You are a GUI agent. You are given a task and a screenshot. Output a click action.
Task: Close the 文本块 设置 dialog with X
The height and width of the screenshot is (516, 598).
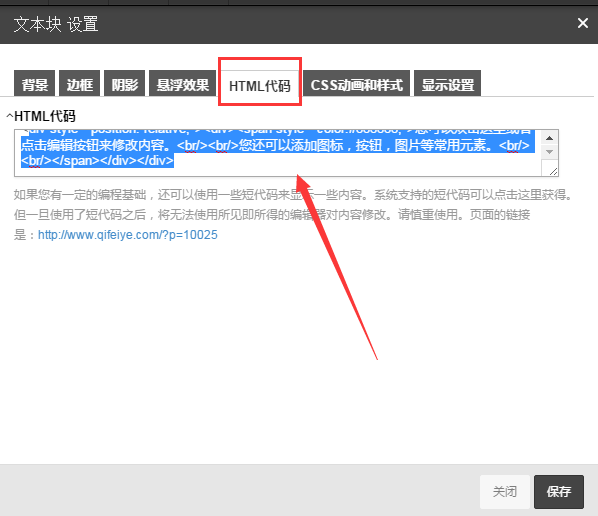coord(582,23)
